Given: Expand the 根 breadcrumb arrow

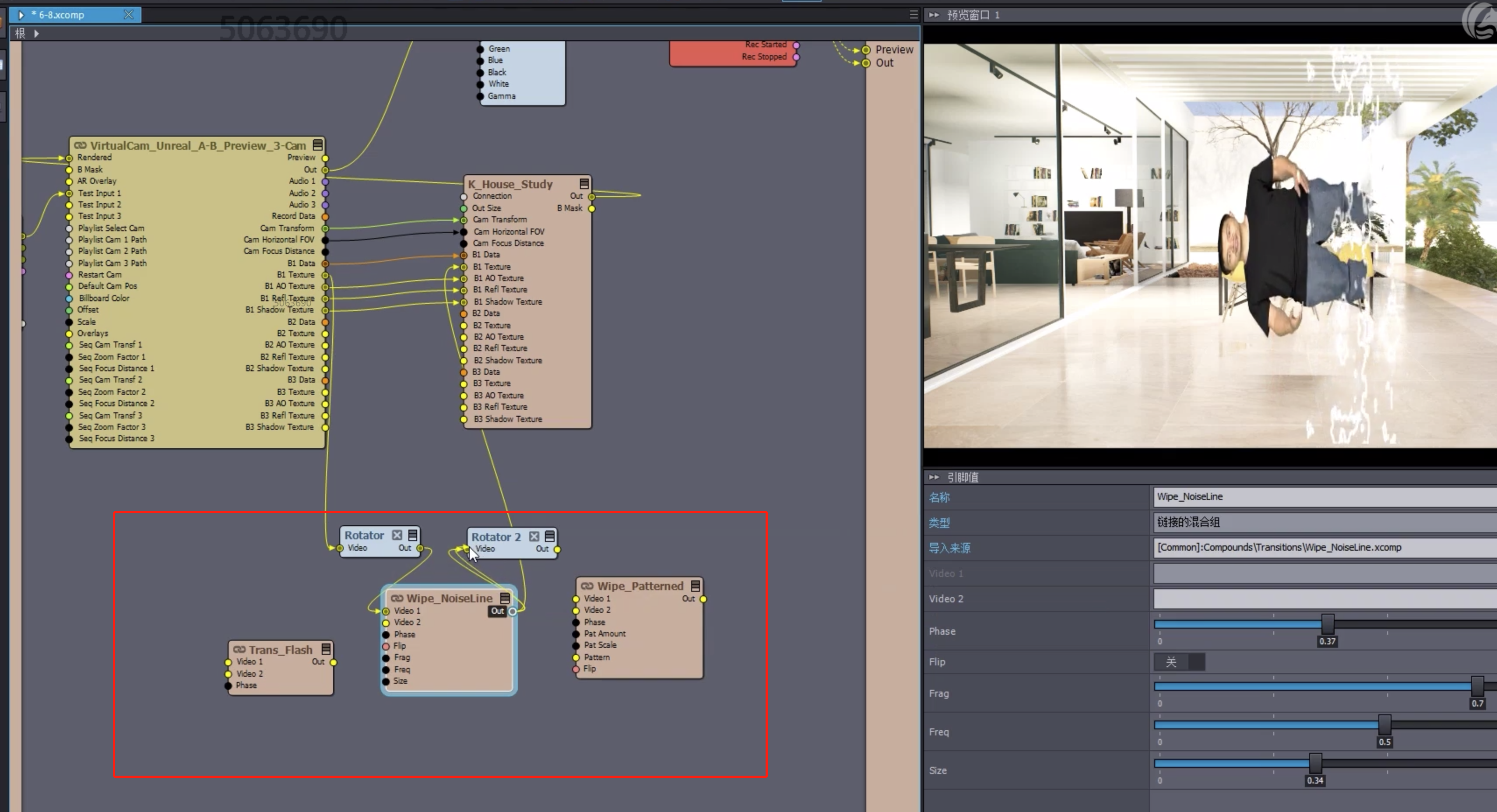Looking at the screenshot, I should (x=37, y=34).
